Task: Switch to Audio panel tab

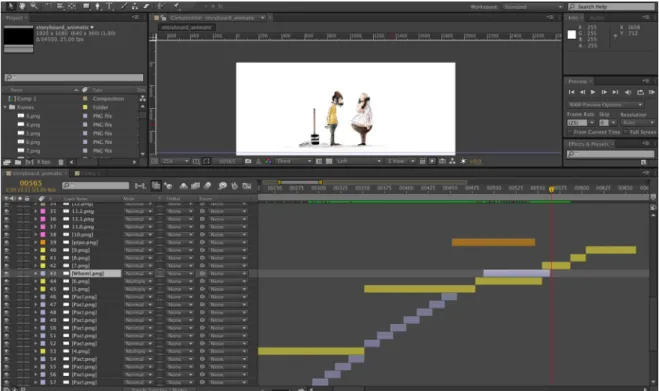Action: pyautogui.click(x=597, y=18)
